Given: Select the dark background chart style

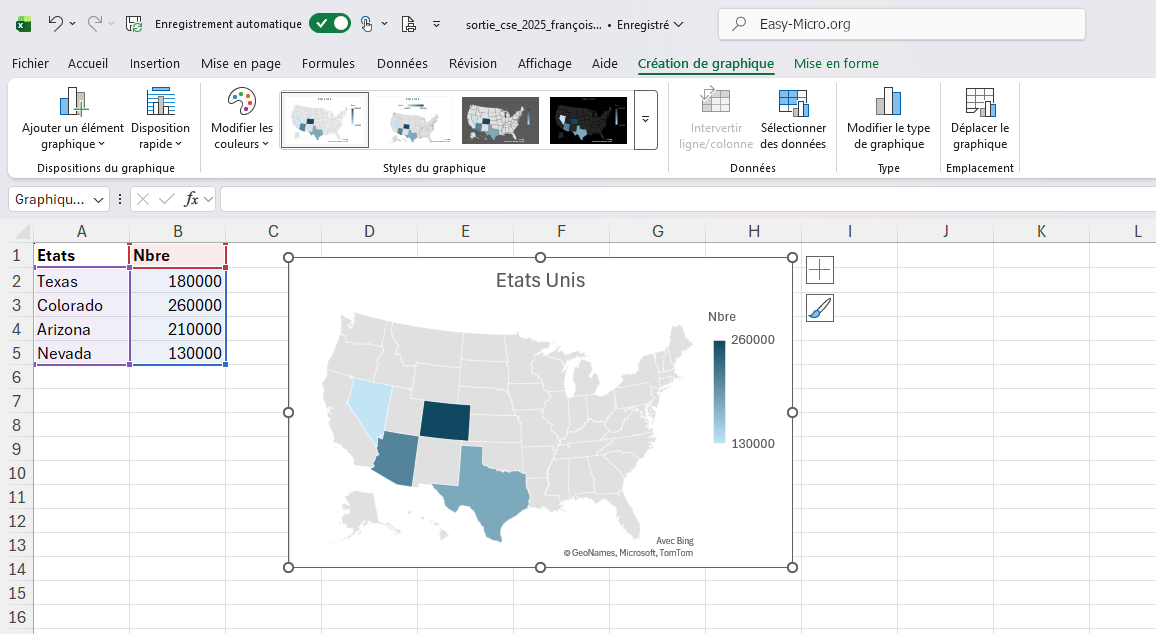Looking at the screenshot, I should coord(589,120).
